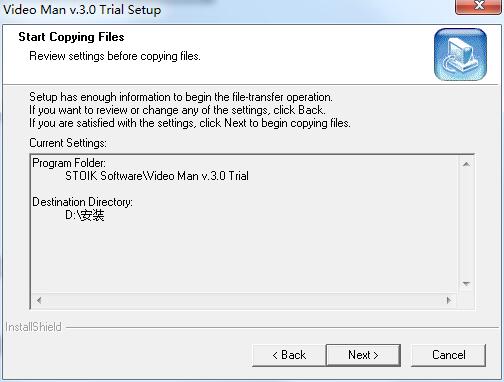Screen dimensions: 504x382
Task: Click the horizontal scroll right arrow
Action: coord(449,300)
